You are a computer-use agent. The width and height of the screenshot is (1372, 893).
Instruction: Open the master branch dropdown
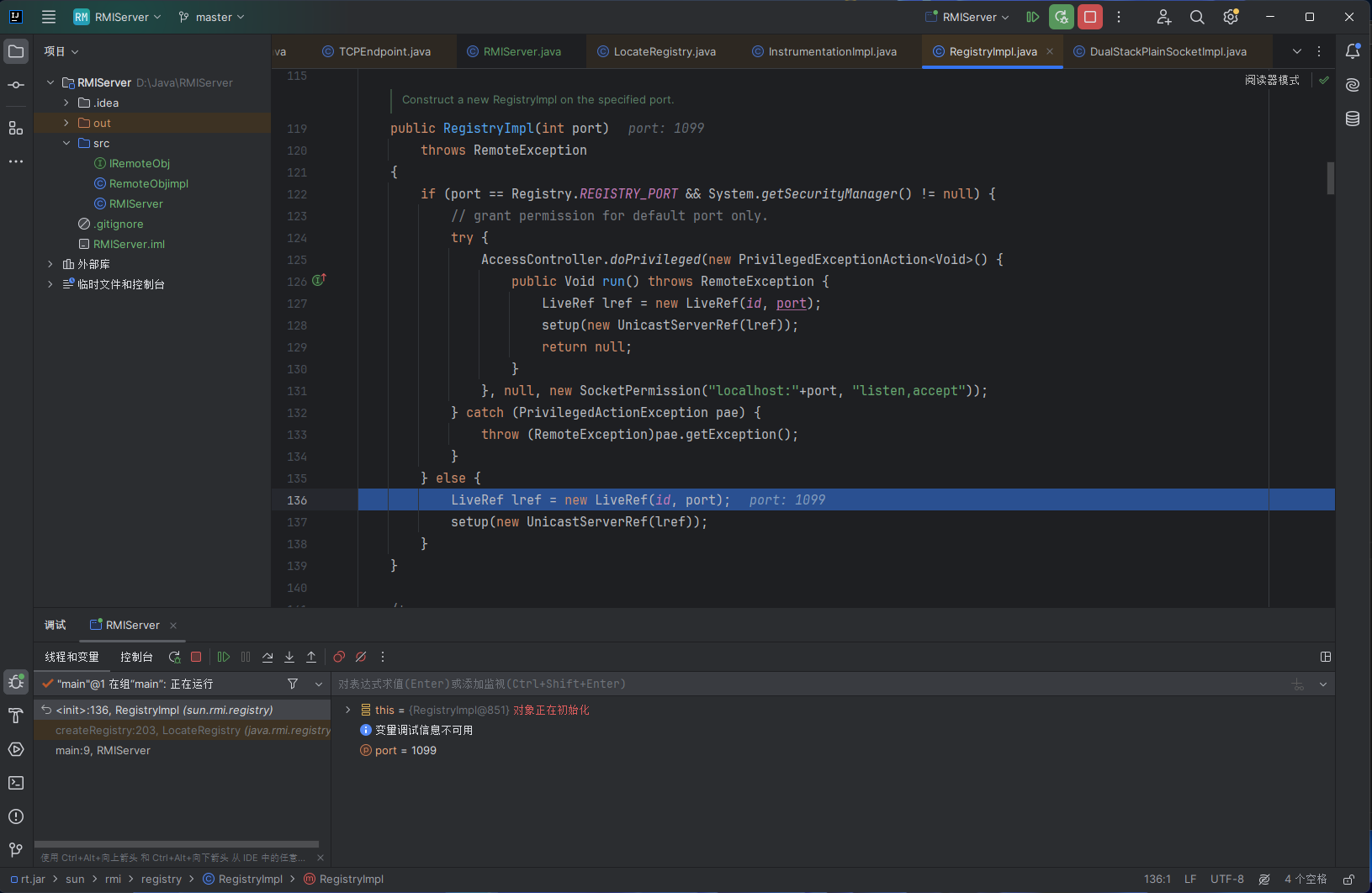211,17
